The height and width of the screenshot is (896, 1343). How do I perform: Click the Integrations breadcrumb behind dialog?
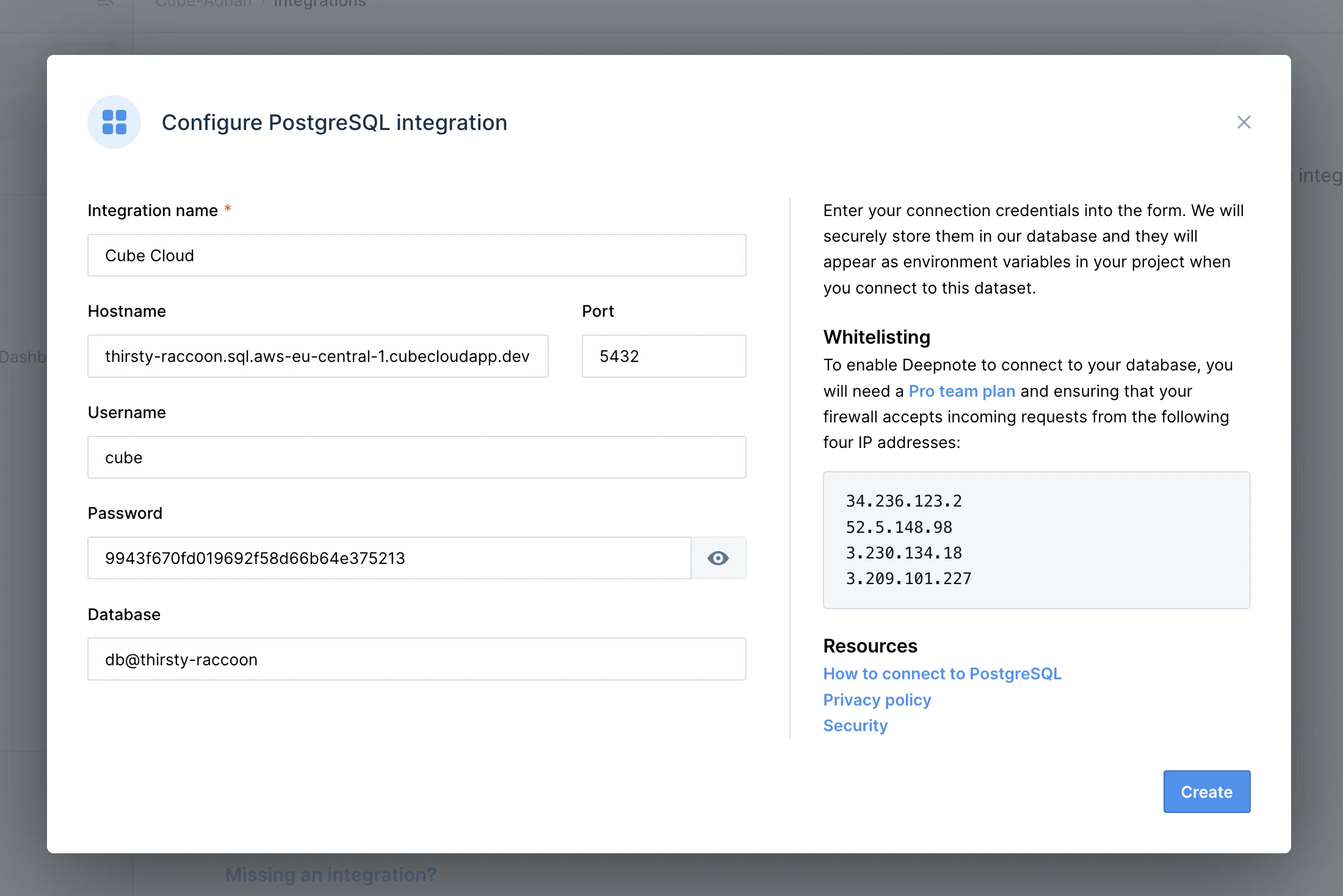pos(319,4)
